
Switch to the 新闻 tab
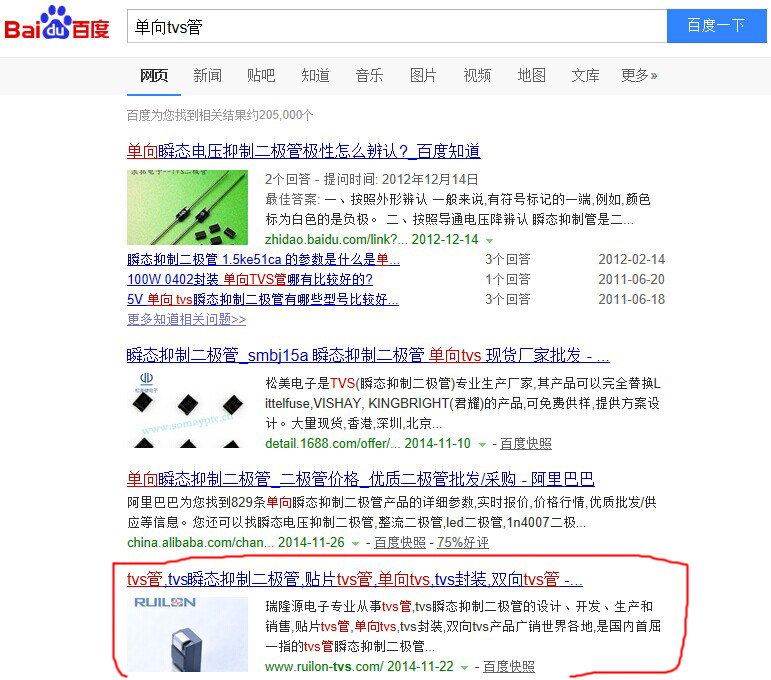click(208, 75)
